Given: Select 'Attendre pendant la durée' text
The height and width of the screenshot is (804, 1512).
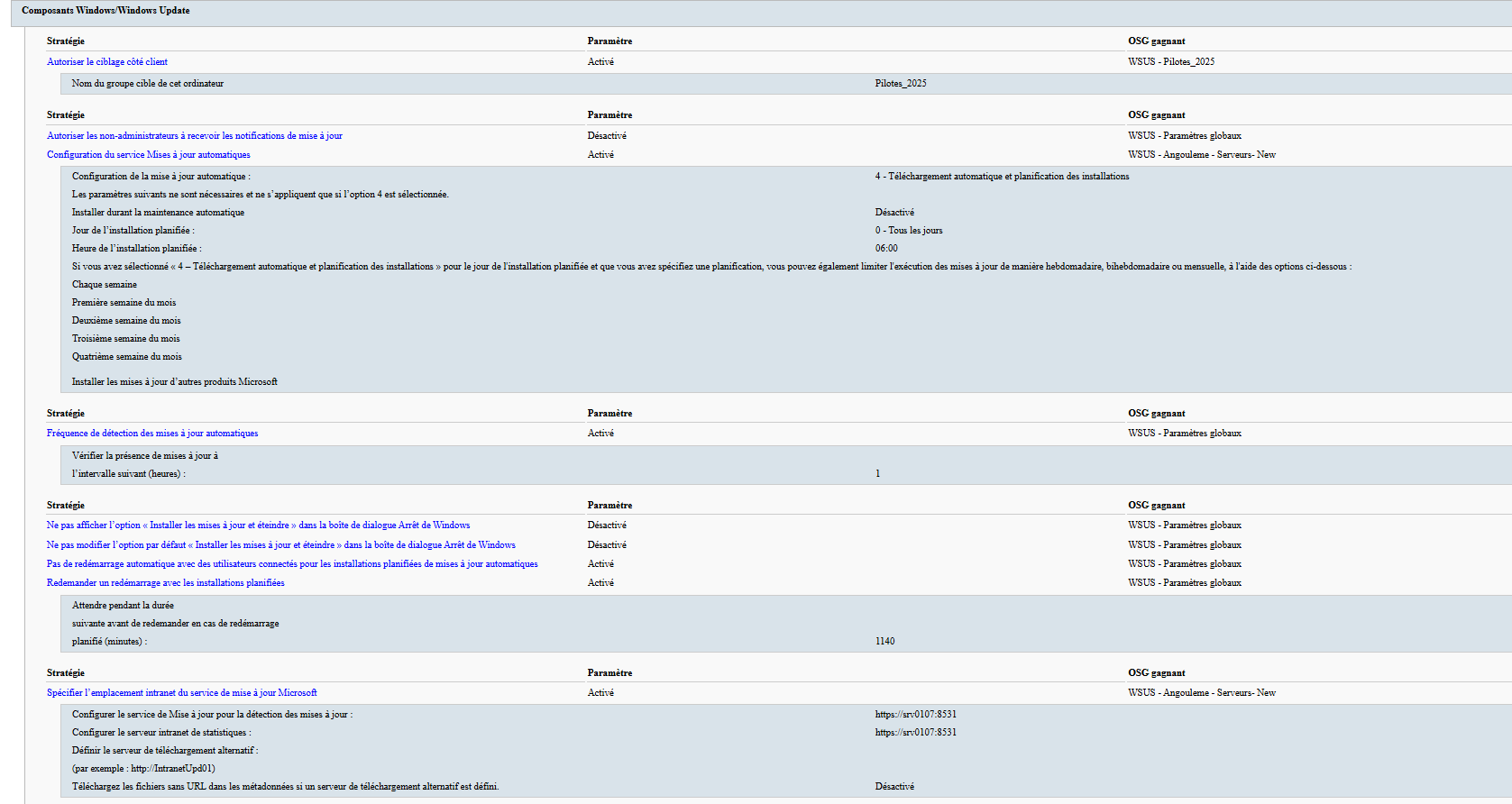Looking at the screenshot, I should (124, 606).
